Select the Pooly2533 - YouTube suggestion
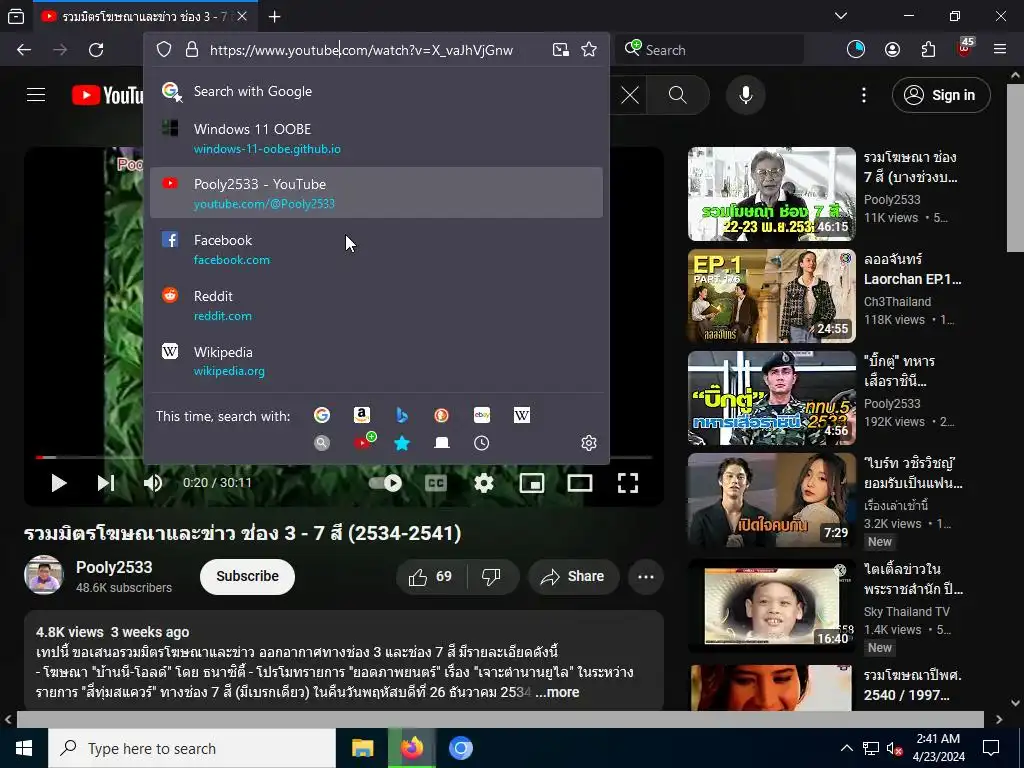The image size is (1024, 768). point(376,193)
